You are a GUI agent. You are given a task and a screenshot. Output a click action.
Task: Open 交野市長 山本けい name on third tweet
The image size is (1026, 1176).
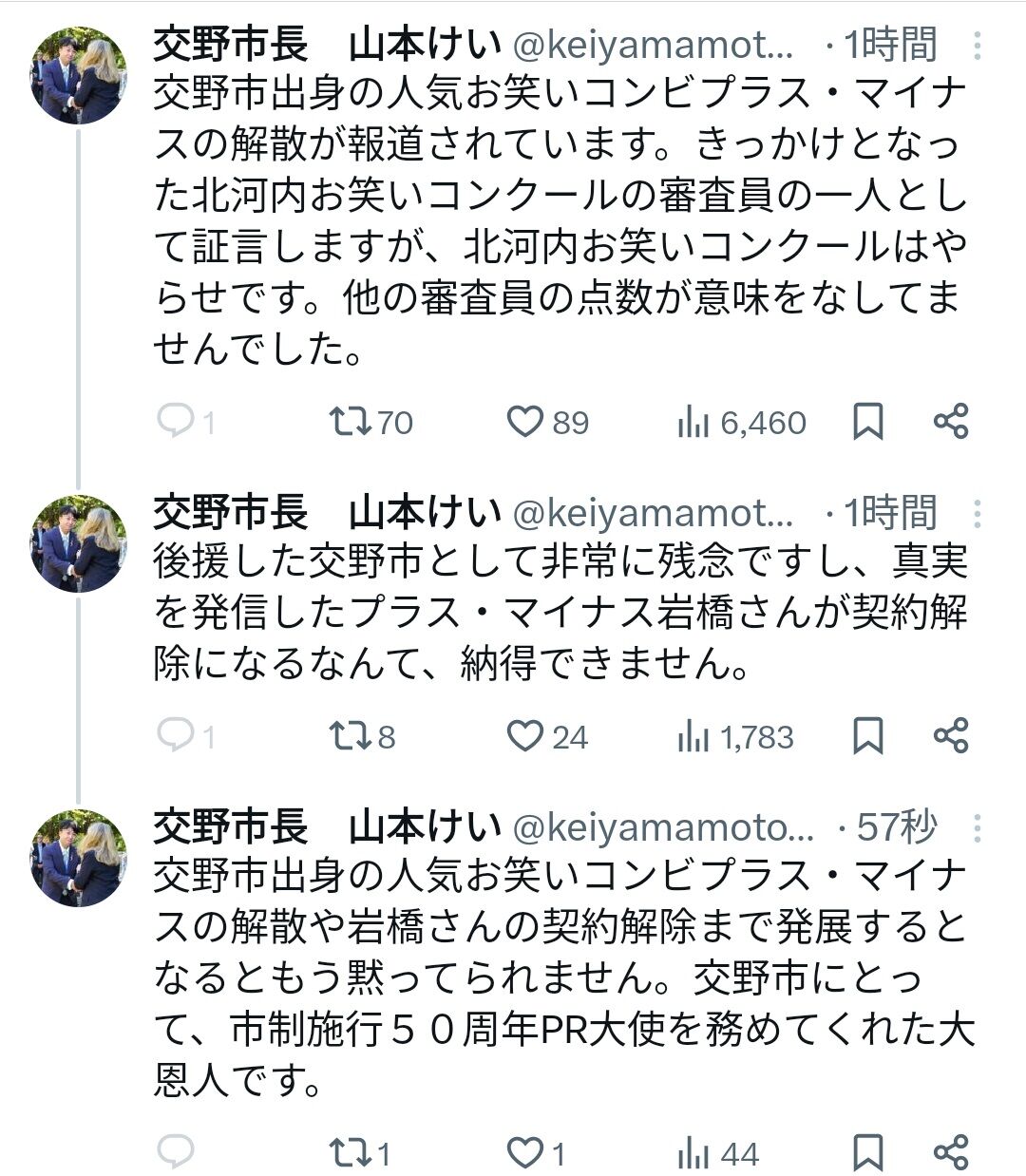[x=327, y=827]
